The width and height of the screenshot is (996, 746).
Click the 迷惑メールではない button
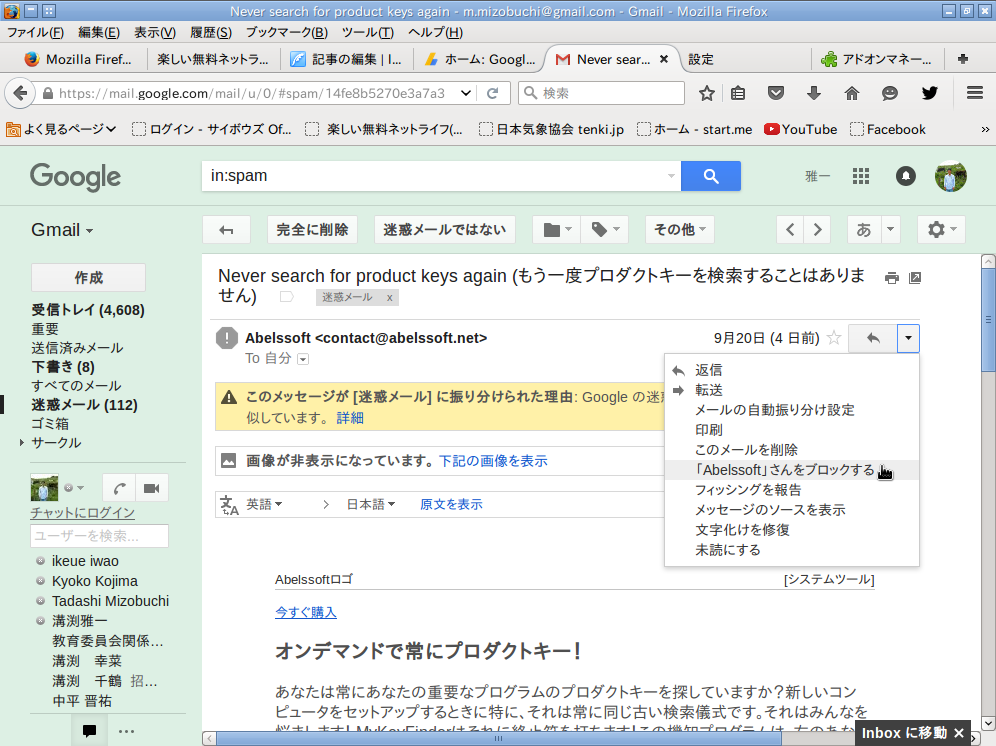(x=445, y=230)
